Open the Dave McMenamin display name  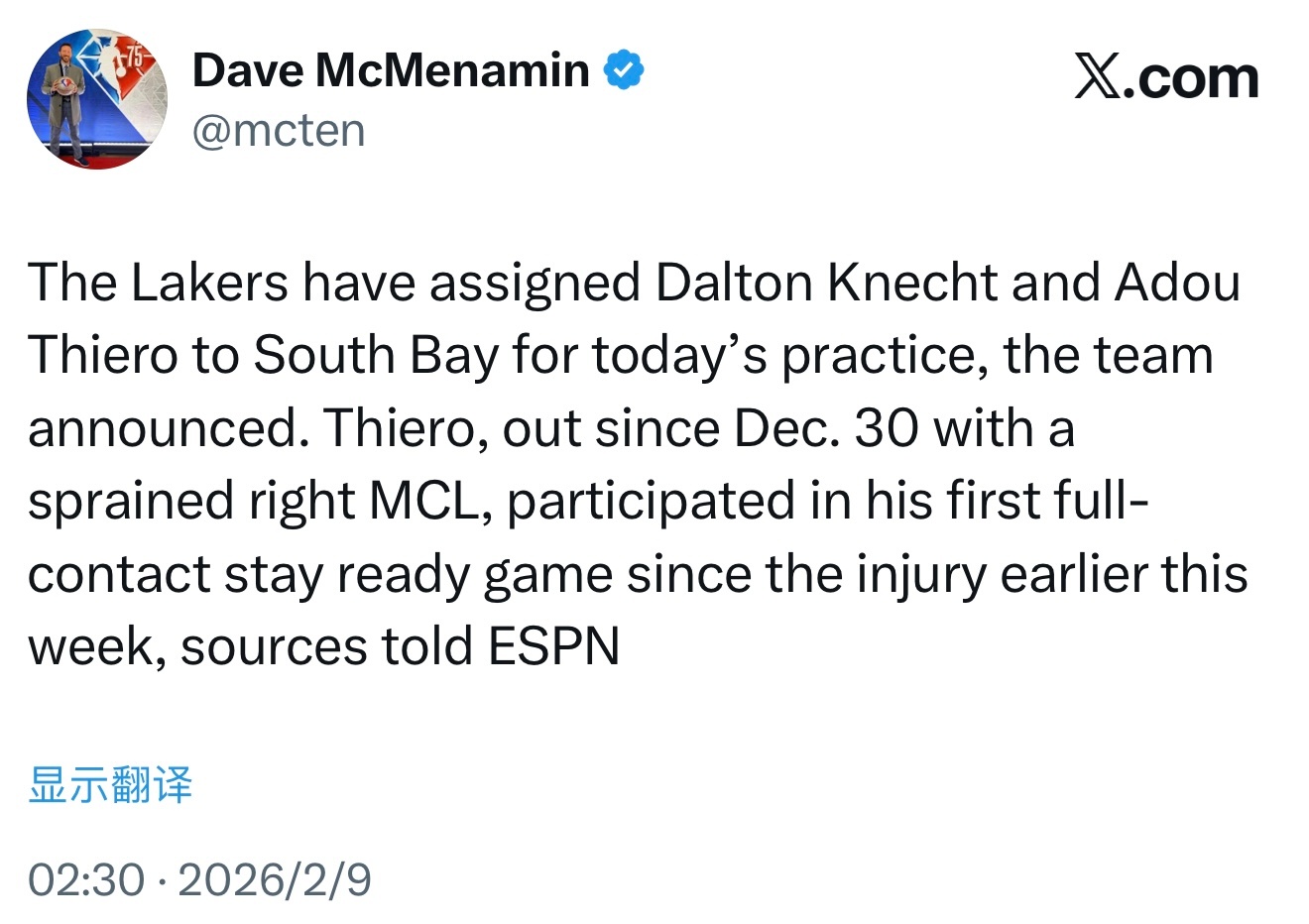[391, 70]
